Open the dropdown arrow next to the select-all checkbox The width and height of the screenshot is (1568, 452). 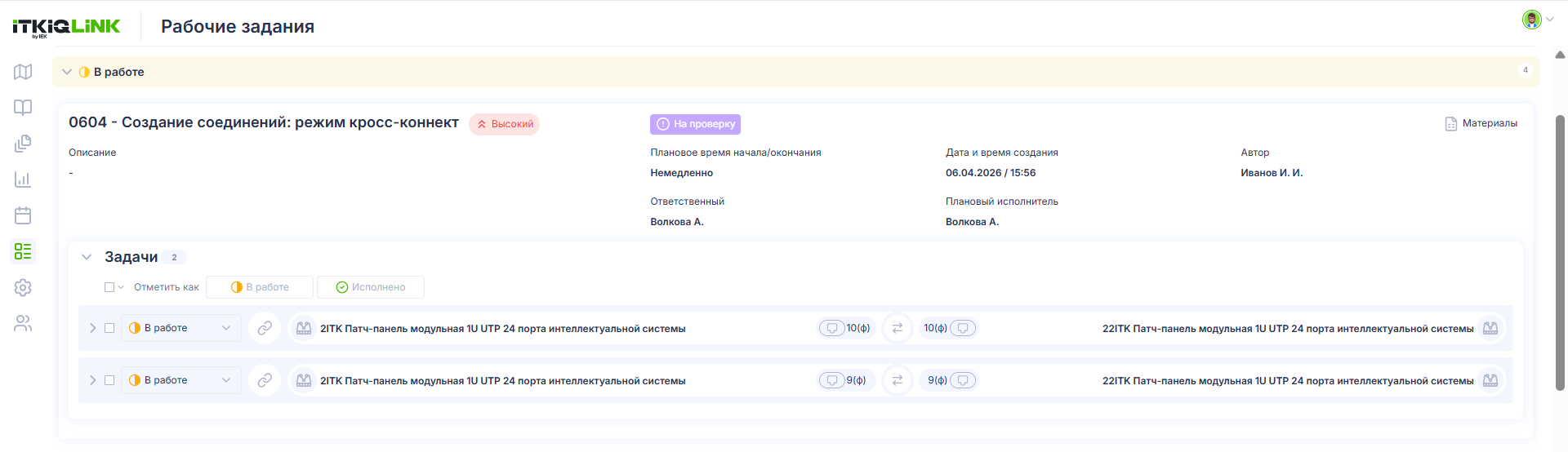point(121,287)
